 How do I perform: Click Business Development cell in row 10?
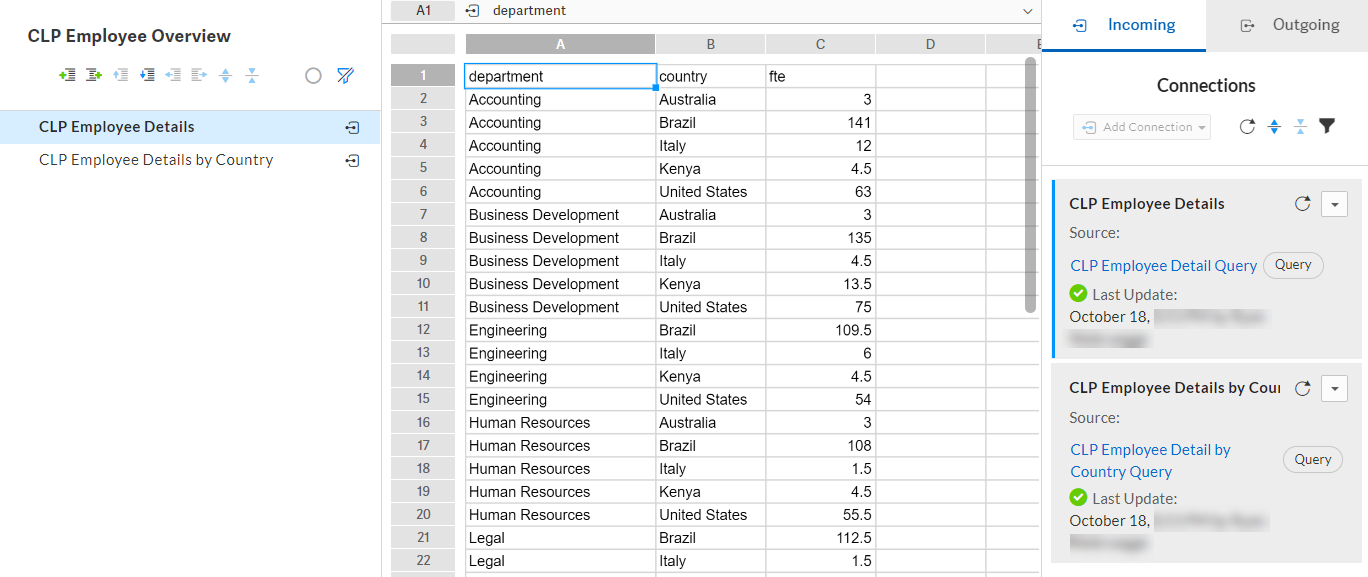pos(561,284)
